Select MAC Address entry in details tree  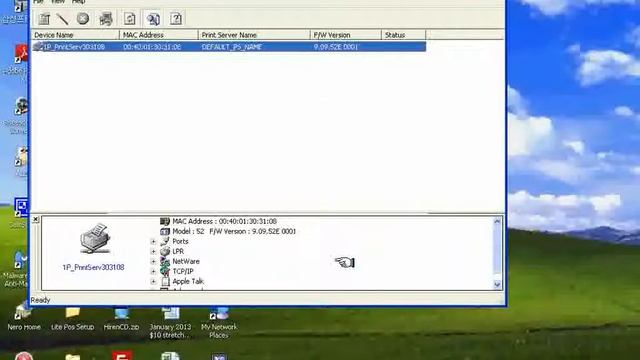pos(224,221)
